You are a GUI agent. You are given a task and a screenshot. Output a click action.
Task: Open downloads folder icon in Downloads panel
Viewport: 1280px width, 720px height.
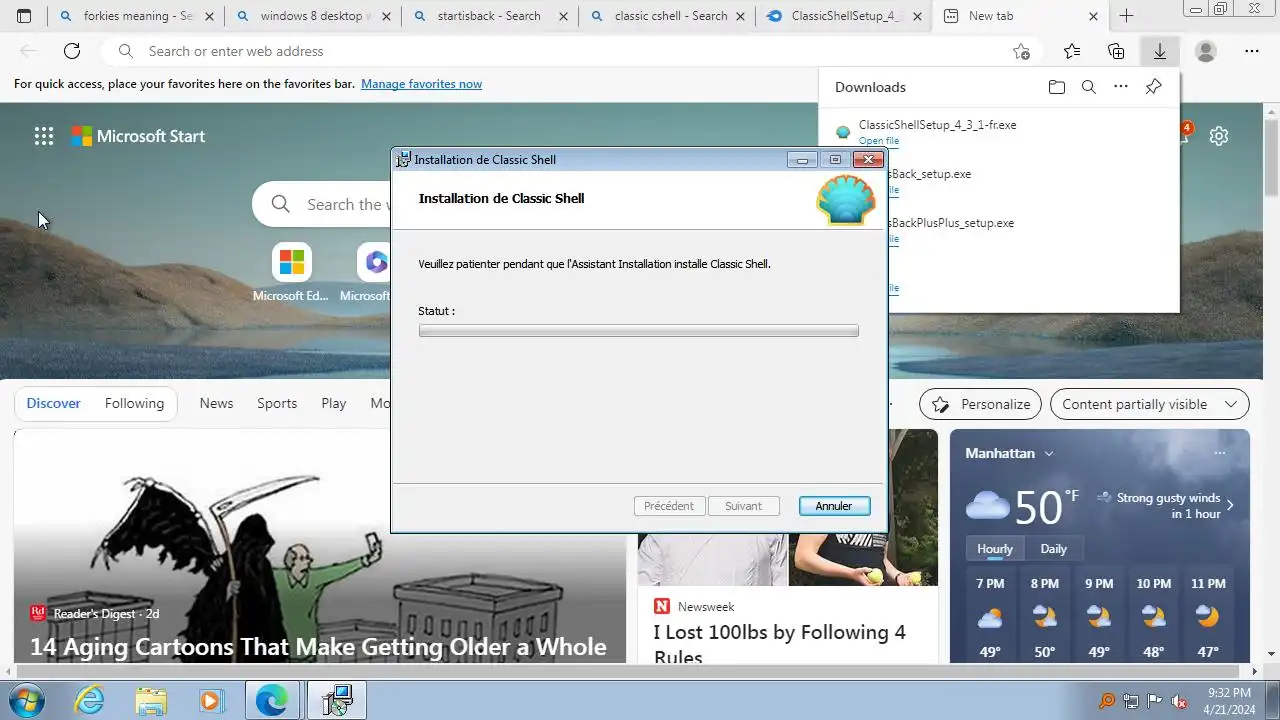[x=1057, y=87]
